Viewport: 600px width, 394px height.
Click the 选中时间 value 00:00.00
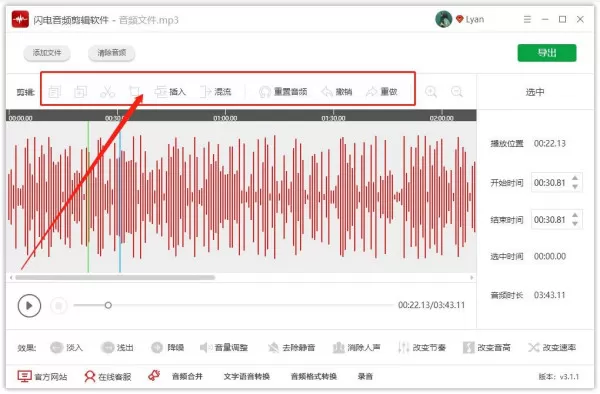550,256
